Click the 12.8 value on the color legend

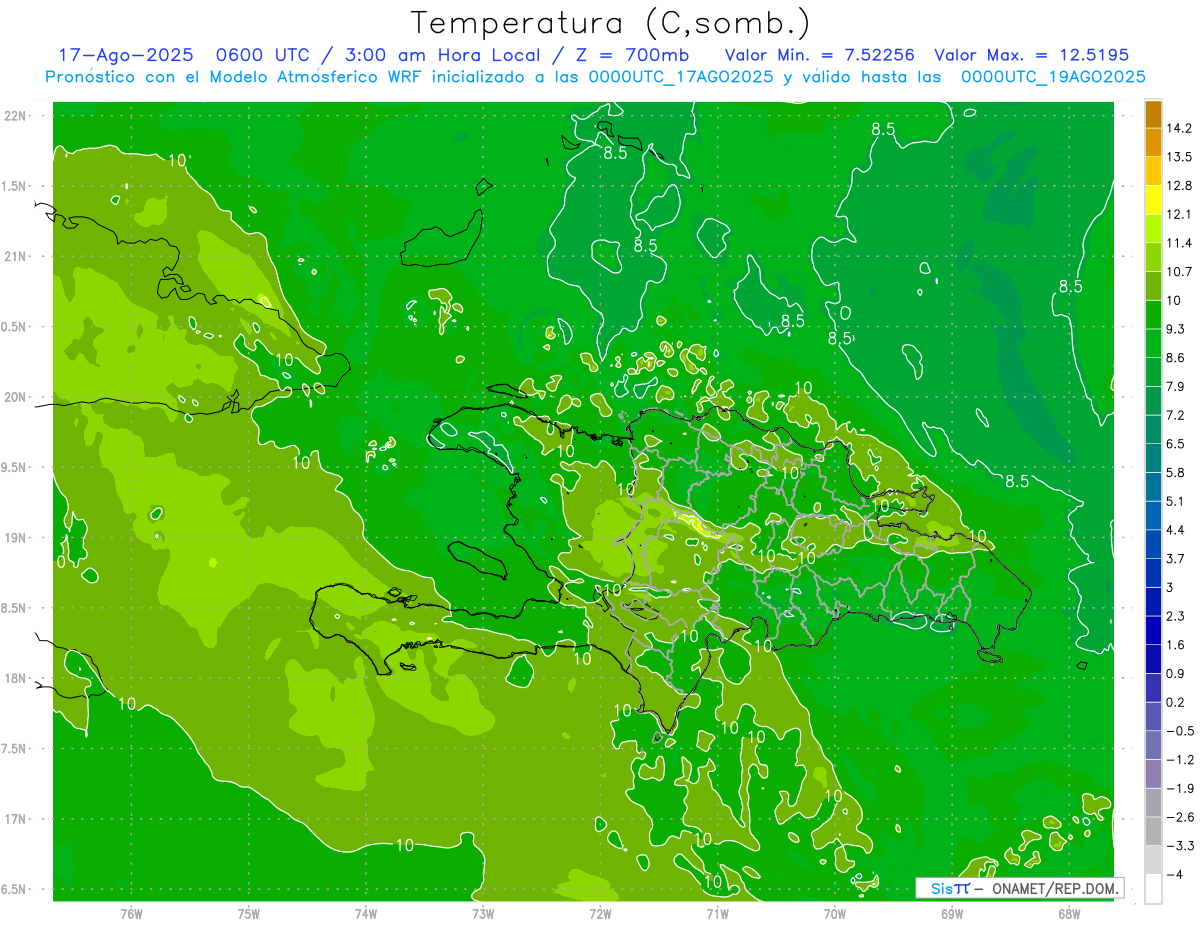coord(1179,185)
